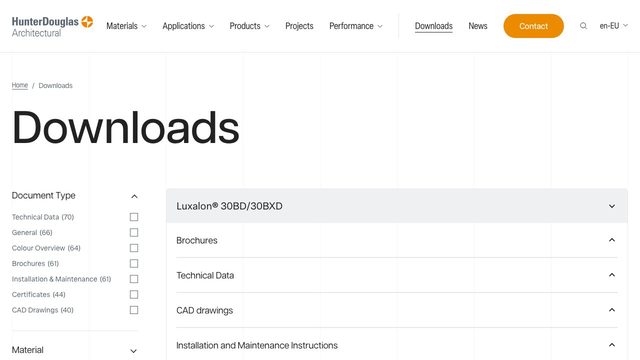Check the Technical Data (70) filter
This screenshot has width=640, height=360.
[x=134, y=217]
